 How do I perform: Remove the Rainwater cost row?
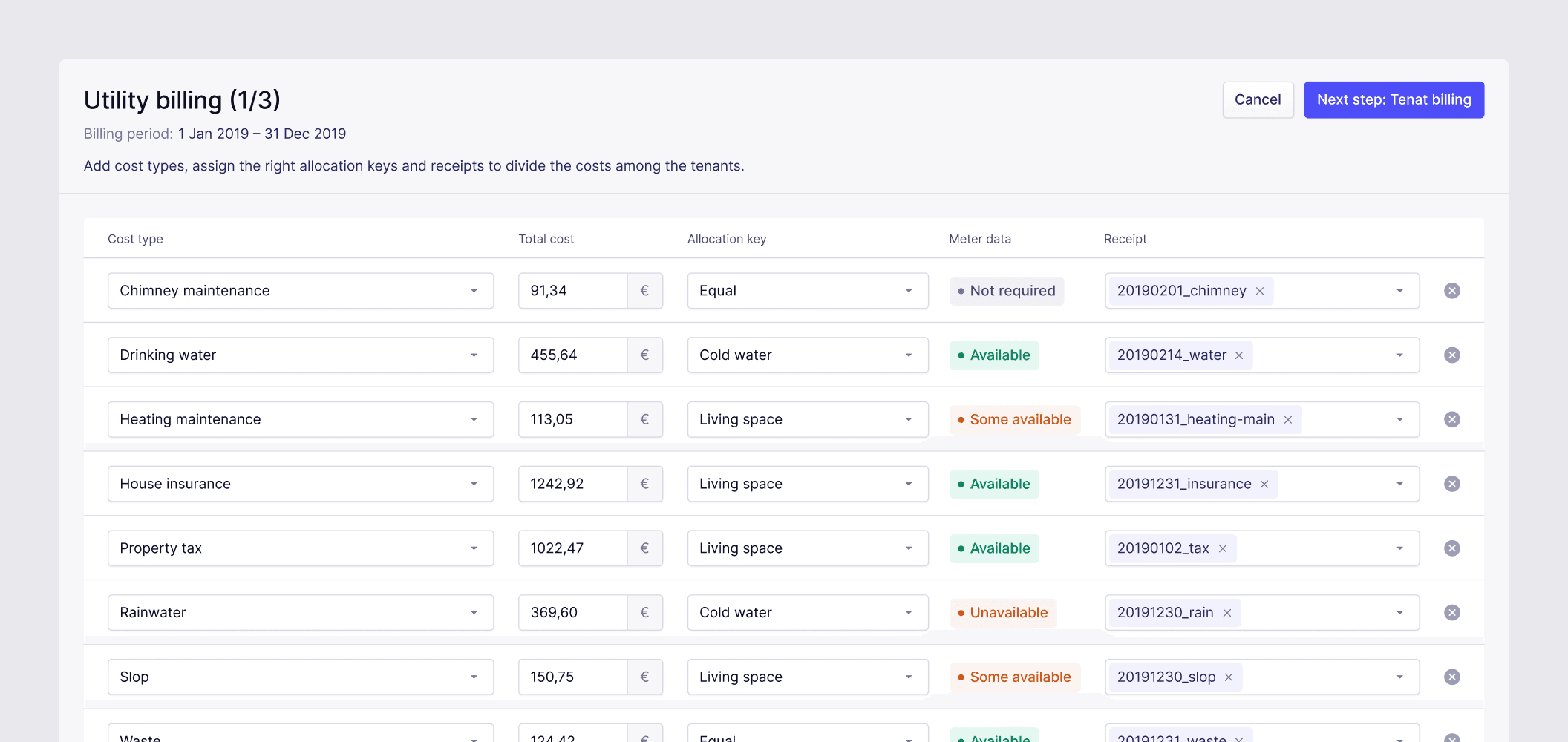coord(1452,612)
